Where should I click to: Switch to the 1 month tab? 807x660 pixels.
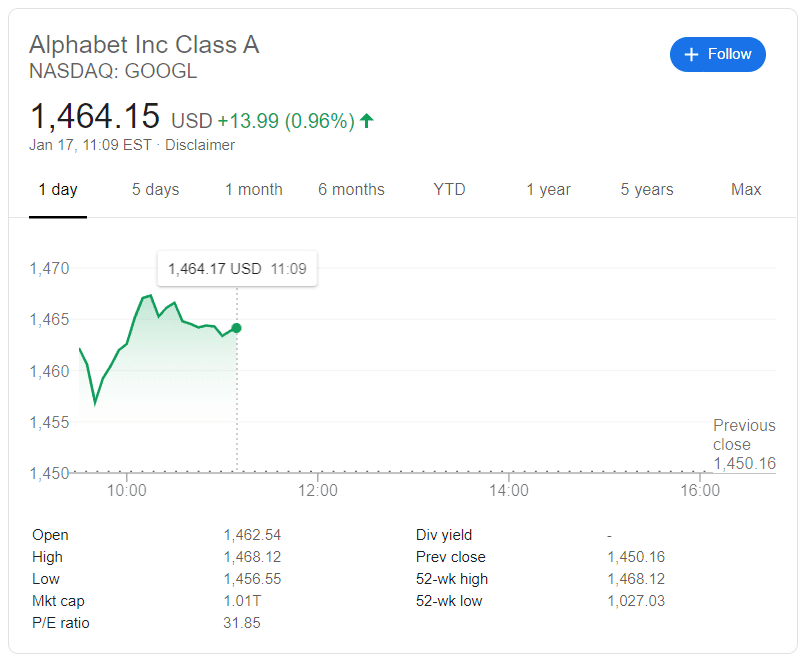click(x=253, y=189)
